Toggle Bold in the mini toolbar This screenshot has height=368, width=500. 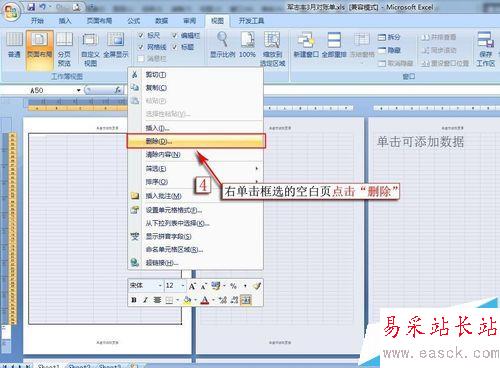pyautogui.click(x=134, y=300)
